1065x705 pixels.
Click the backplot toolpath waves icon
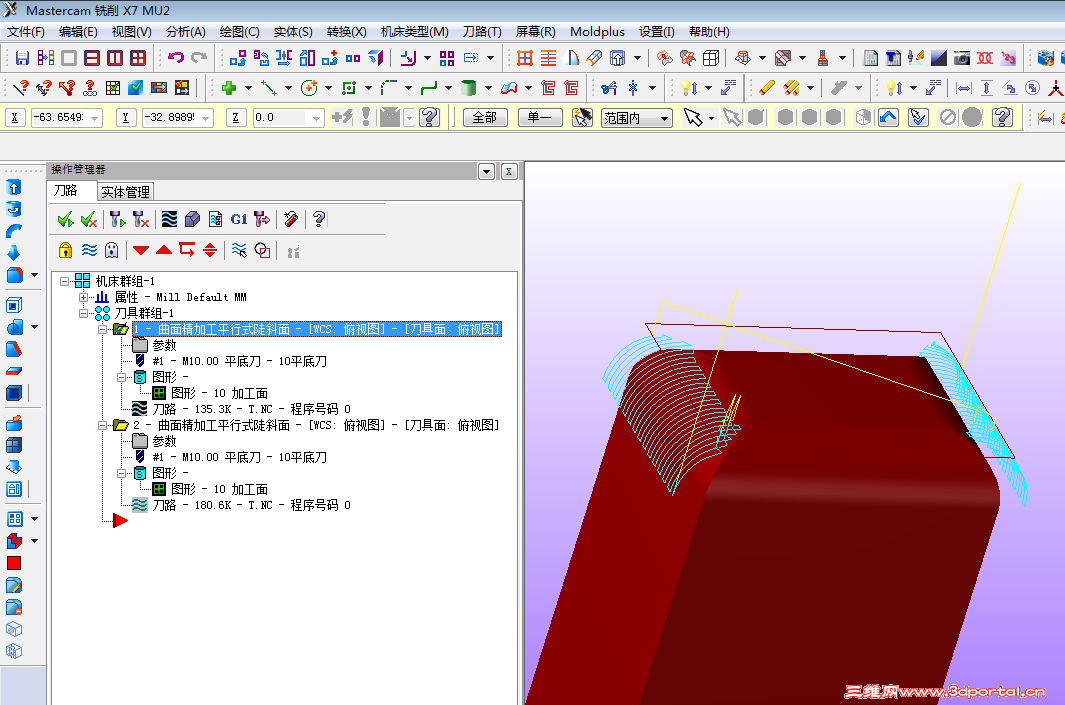tap(169, 219)
